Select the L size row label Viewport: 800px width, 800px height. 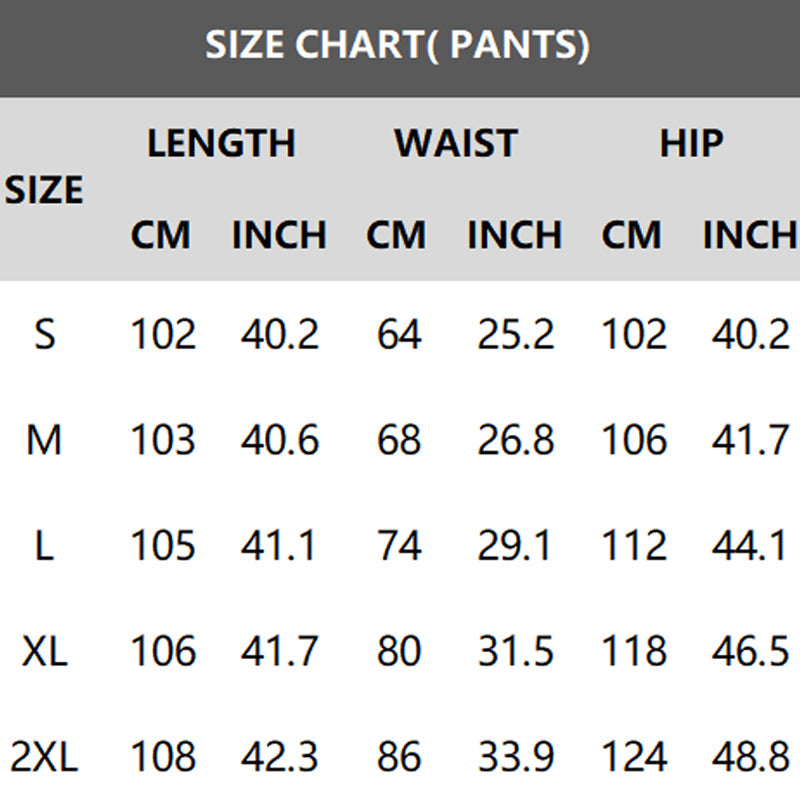(x=44, y=546)
